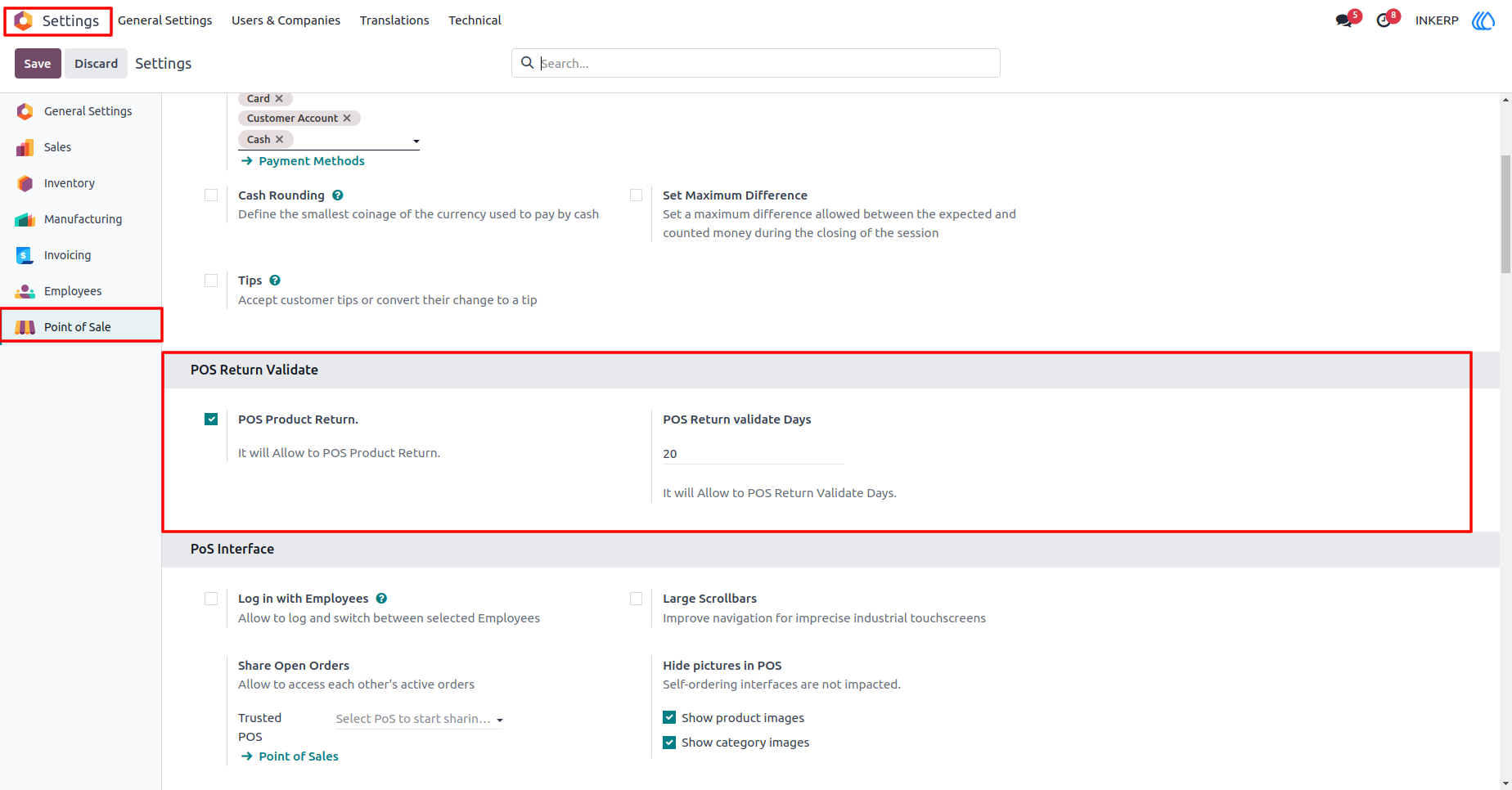
Task: Open the activities clock icon
Action: coord(1384,20)
